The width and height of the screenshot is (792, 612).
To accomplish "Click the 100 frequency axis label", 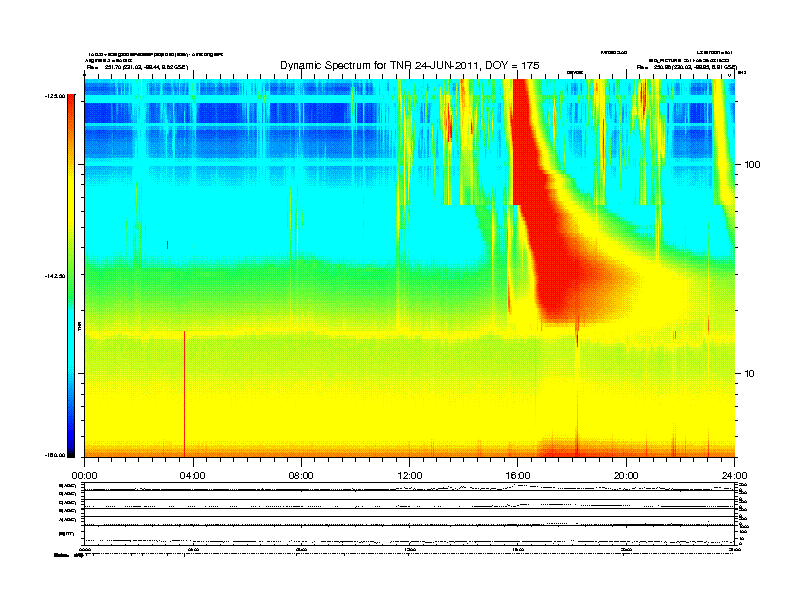I will click(x=752, y=165).
